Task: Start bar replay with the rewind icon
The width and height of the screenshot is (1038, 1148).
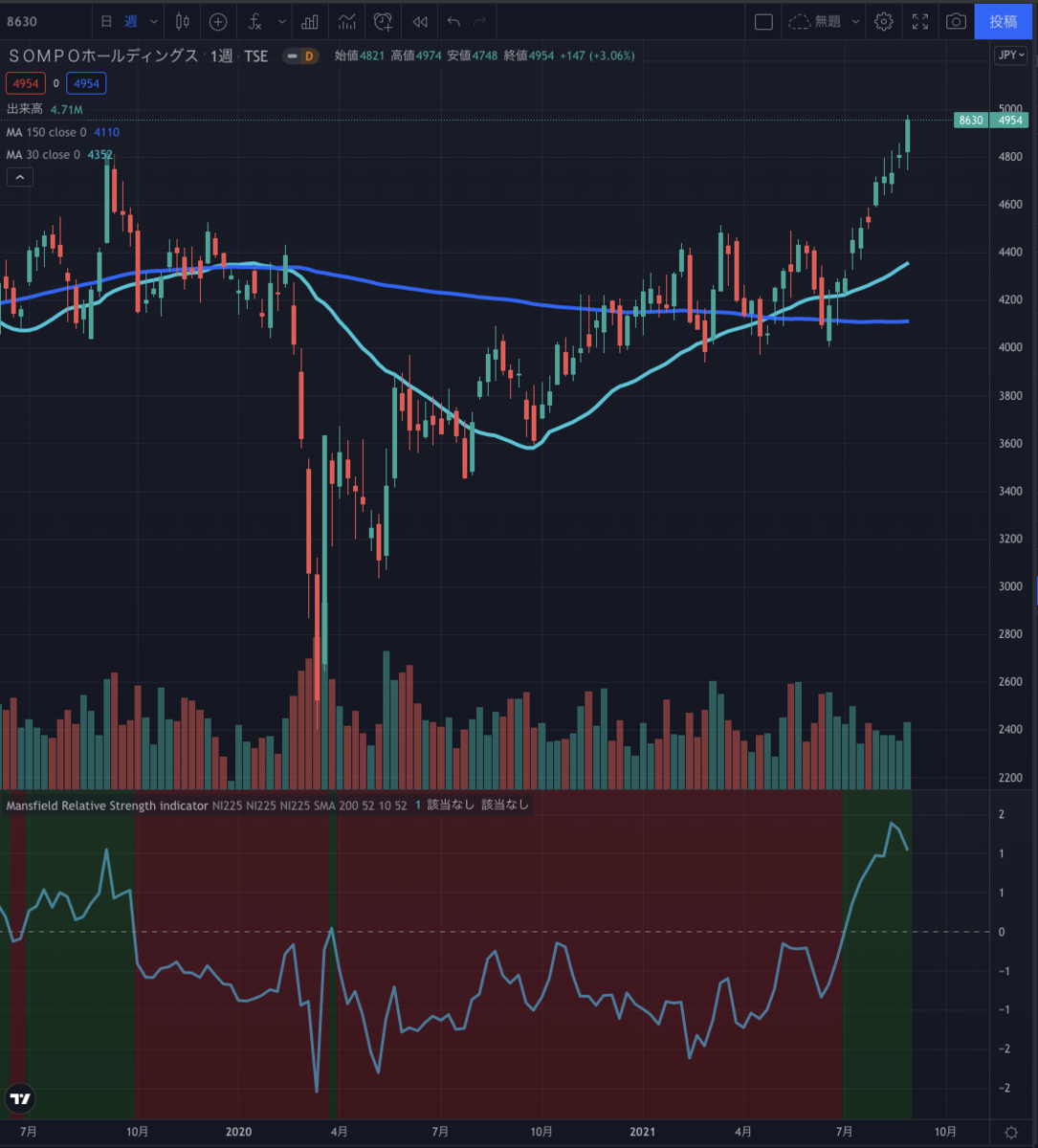Action: (x=419, y=21)
